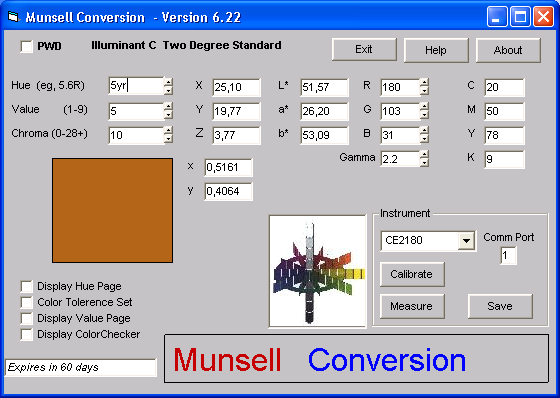
Task: Raise the R value with spinner up arrow
Action: pos(424,83)
